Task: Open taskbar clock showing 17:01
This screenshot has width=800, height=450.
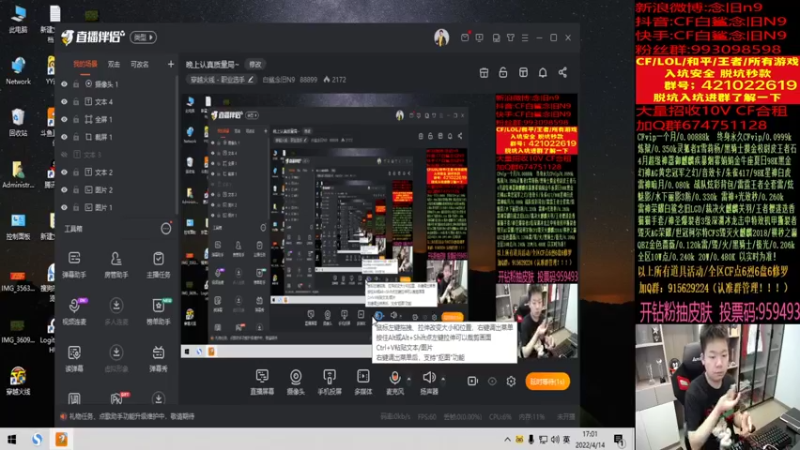Action: click(x=590, y=439)
